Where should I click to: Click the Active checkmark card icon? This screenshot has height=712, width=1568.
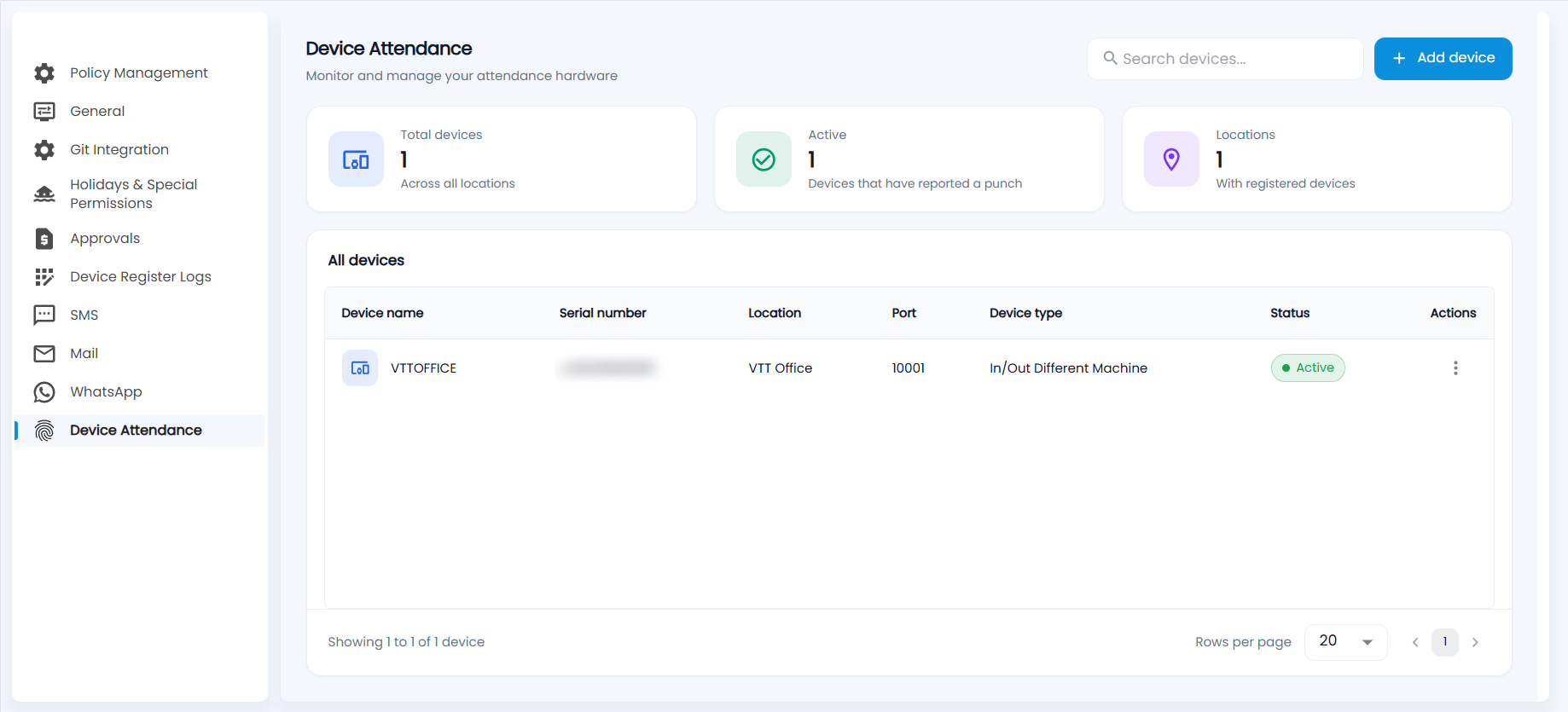pos(764,159)
